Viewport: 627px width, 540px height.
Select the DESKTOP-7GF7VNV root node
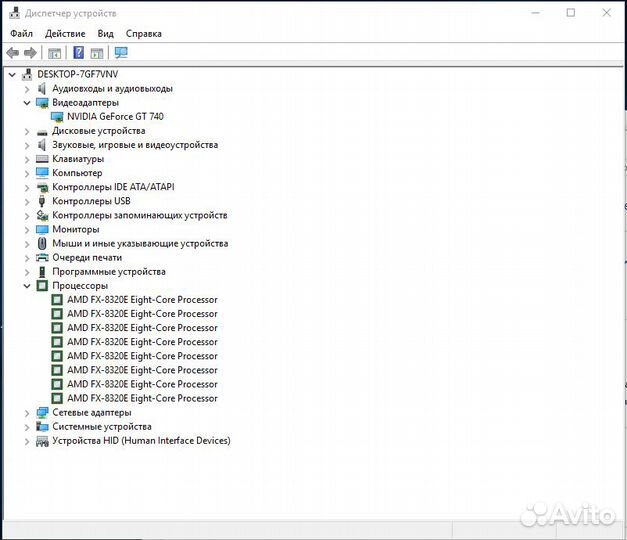(77, 75)
